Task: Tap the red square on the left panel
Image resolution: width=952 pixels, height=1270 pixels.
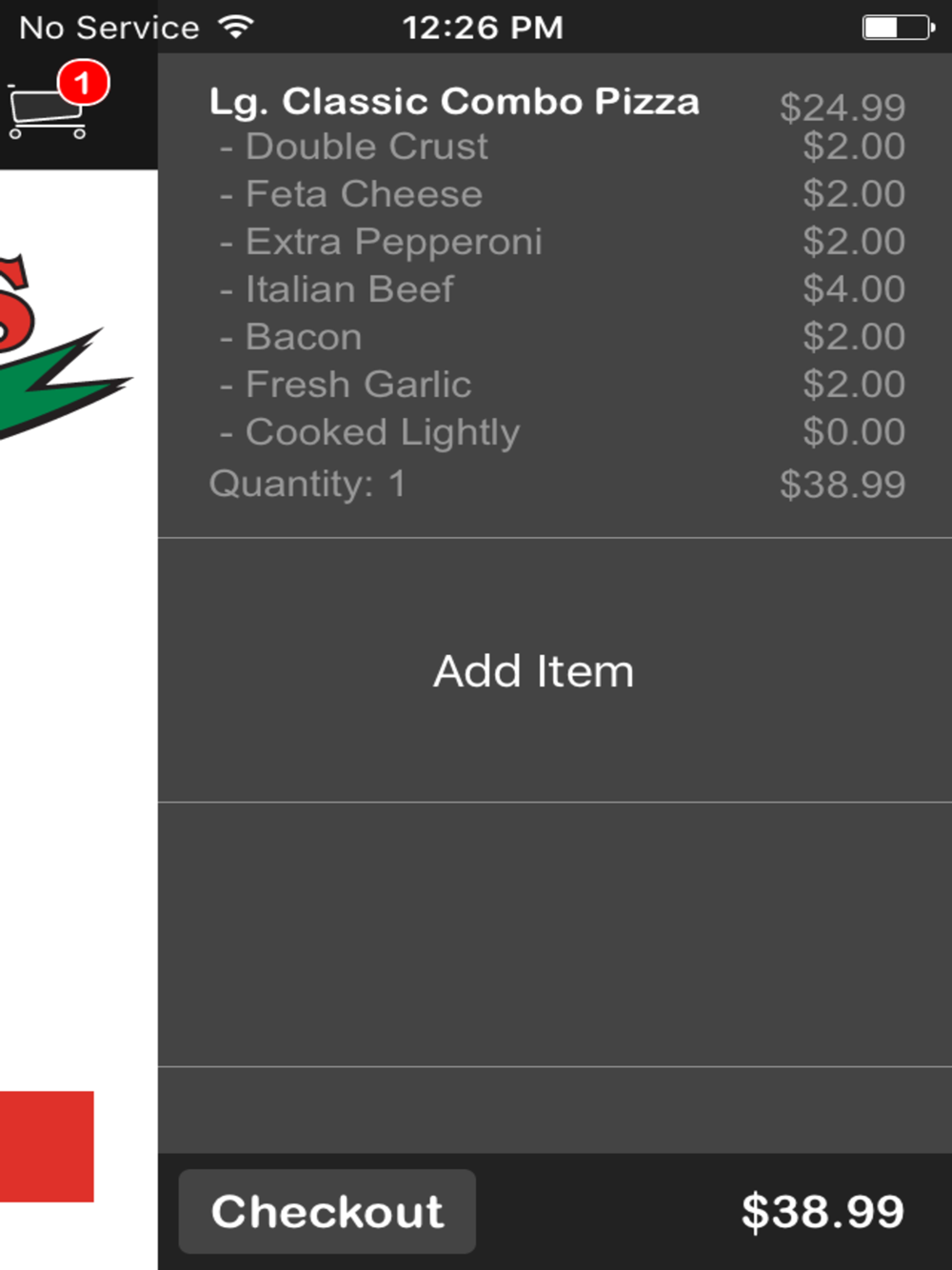Action: (x=47, y=1146)
